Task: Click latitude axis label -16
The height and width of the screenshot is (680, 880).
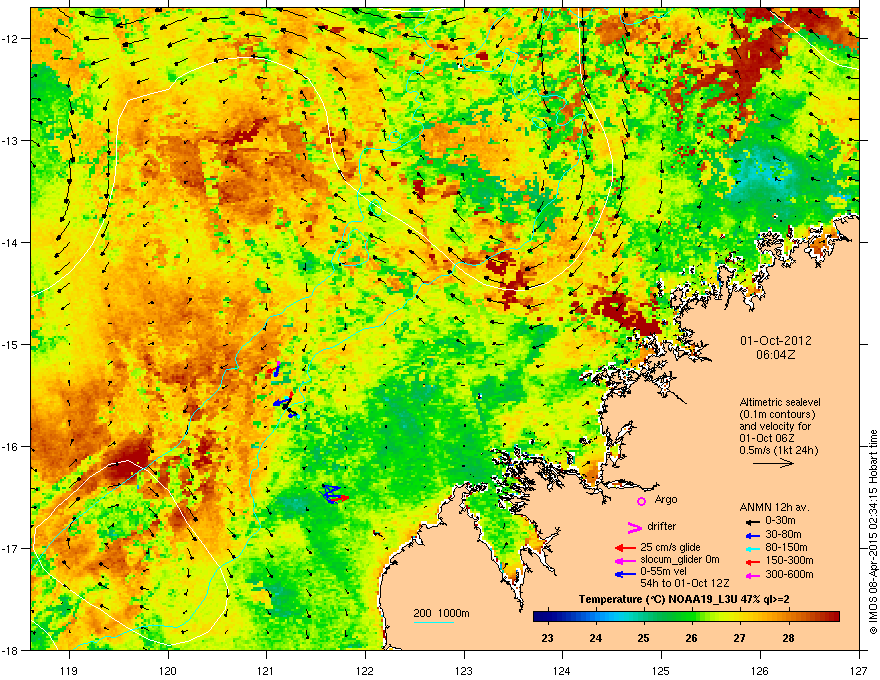Action: pos(11,447)
